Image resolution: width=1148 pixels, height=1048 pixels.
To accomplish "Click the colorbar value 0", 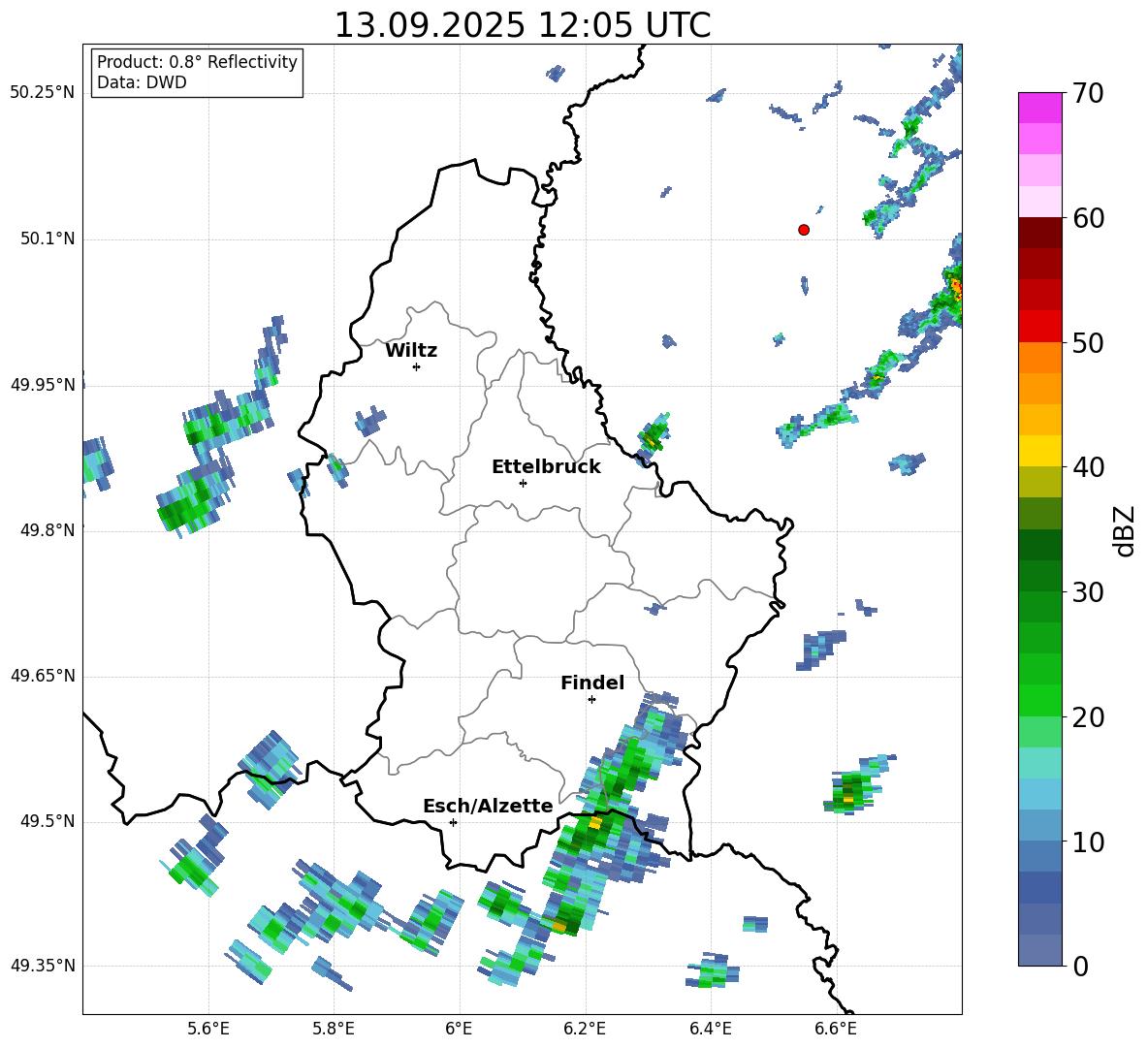I will (x=1081, y=966).
